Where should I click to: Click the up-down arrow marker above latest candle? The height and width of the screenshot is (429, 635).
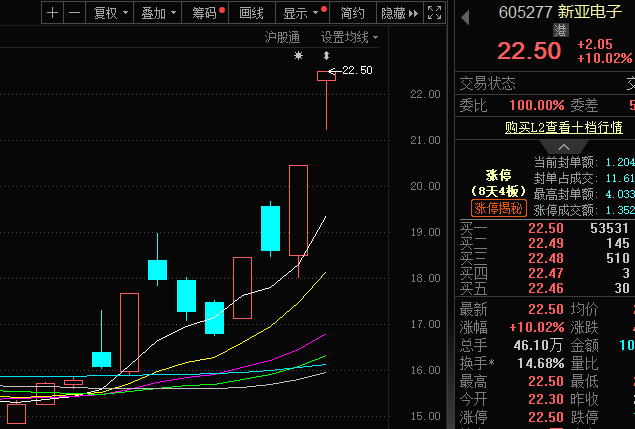tap(325, 56)
